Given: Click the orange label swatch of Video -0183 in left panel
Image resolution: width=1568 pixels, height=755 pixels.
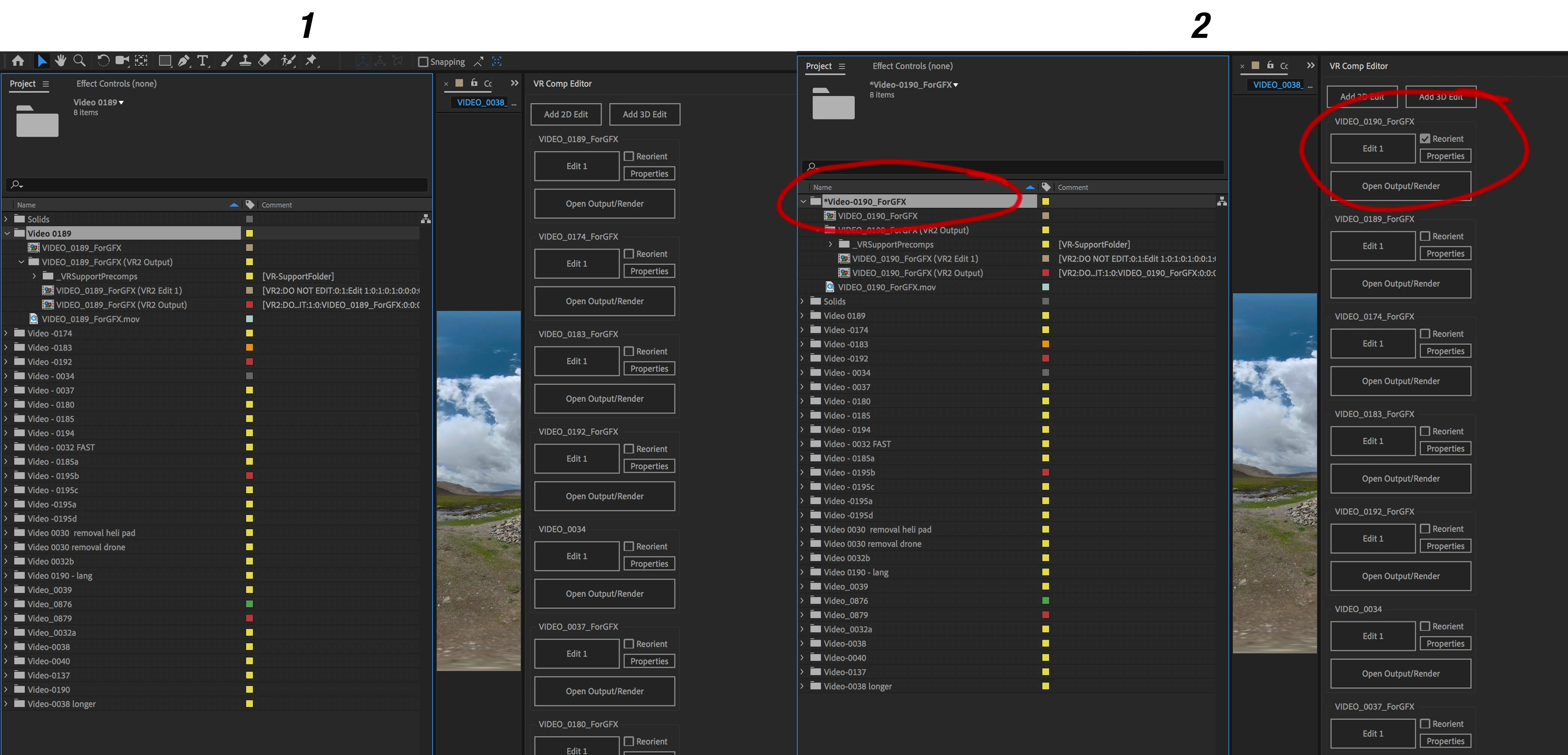Looking at the screenshot, I should (249, 347).
